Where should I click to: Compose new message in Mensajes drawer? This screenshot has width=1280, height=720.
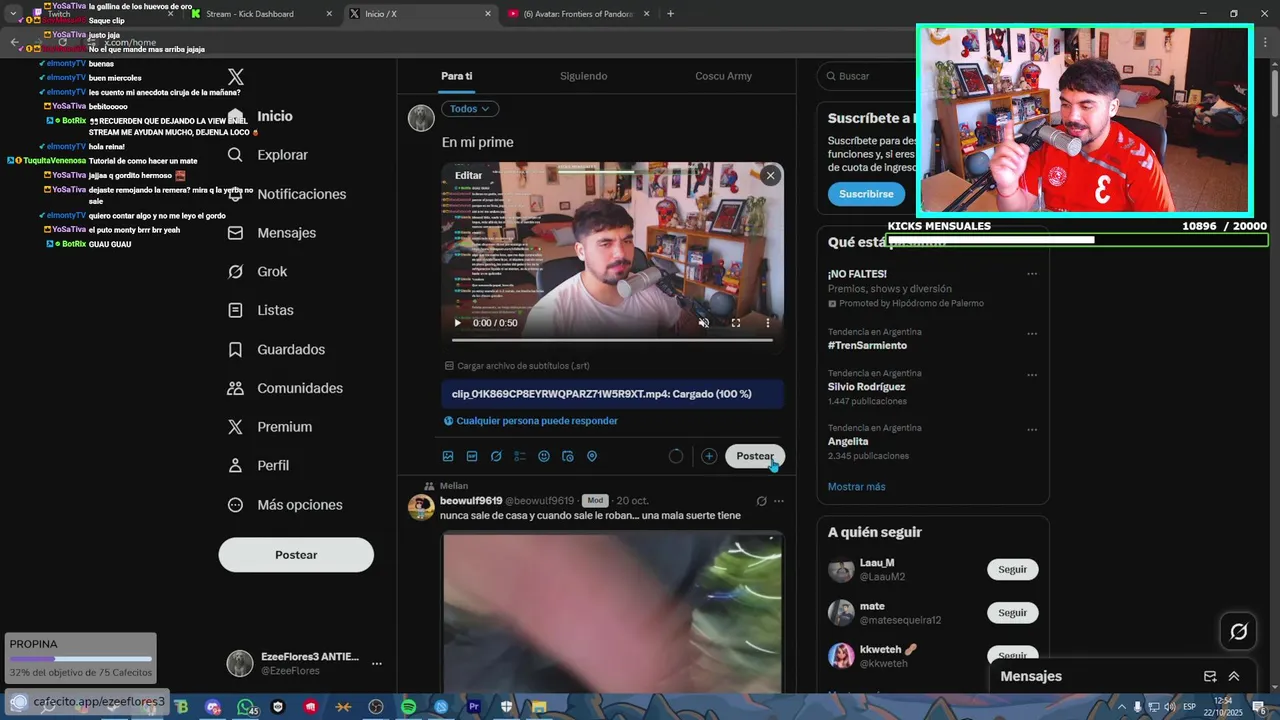(1210, 677)
